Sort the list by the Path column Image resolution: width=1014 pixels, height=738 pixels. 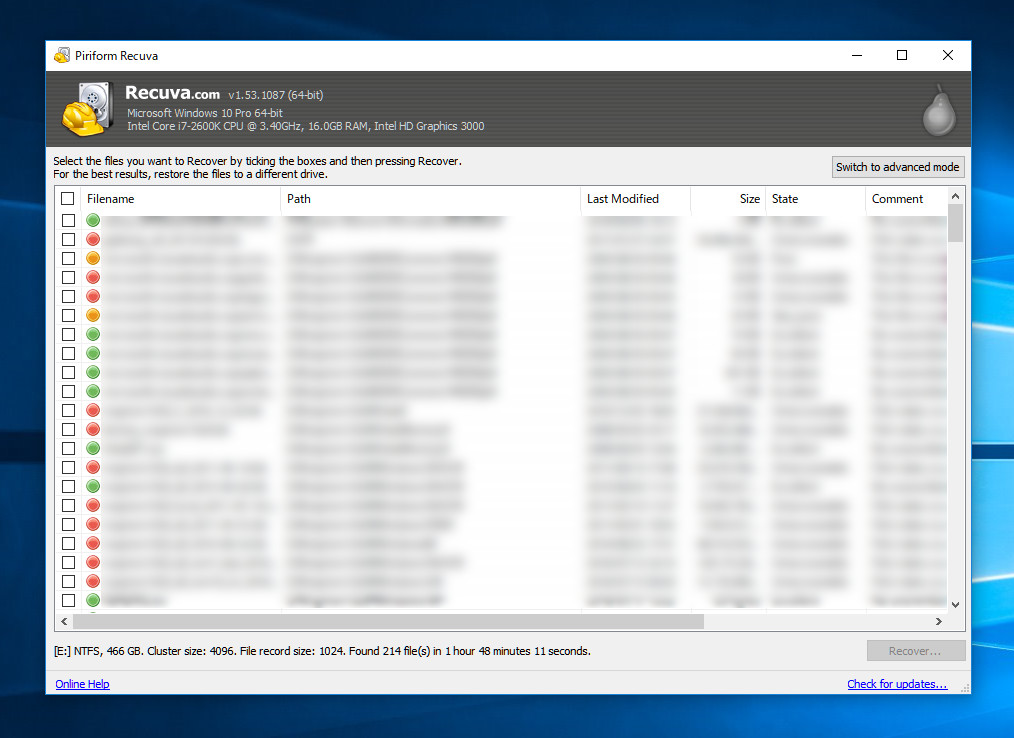(x=431, y=199)
